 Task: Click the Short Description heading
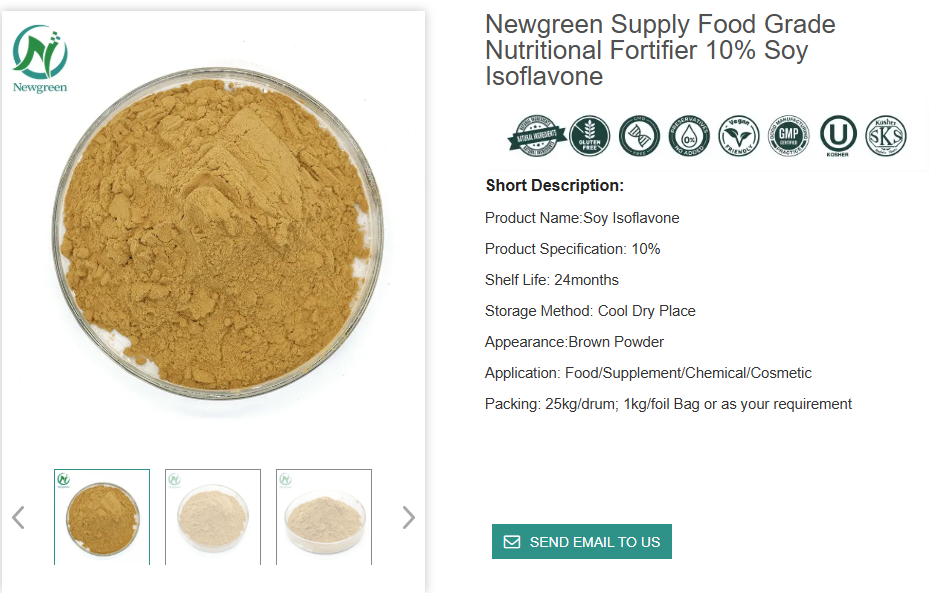(554, 185)
